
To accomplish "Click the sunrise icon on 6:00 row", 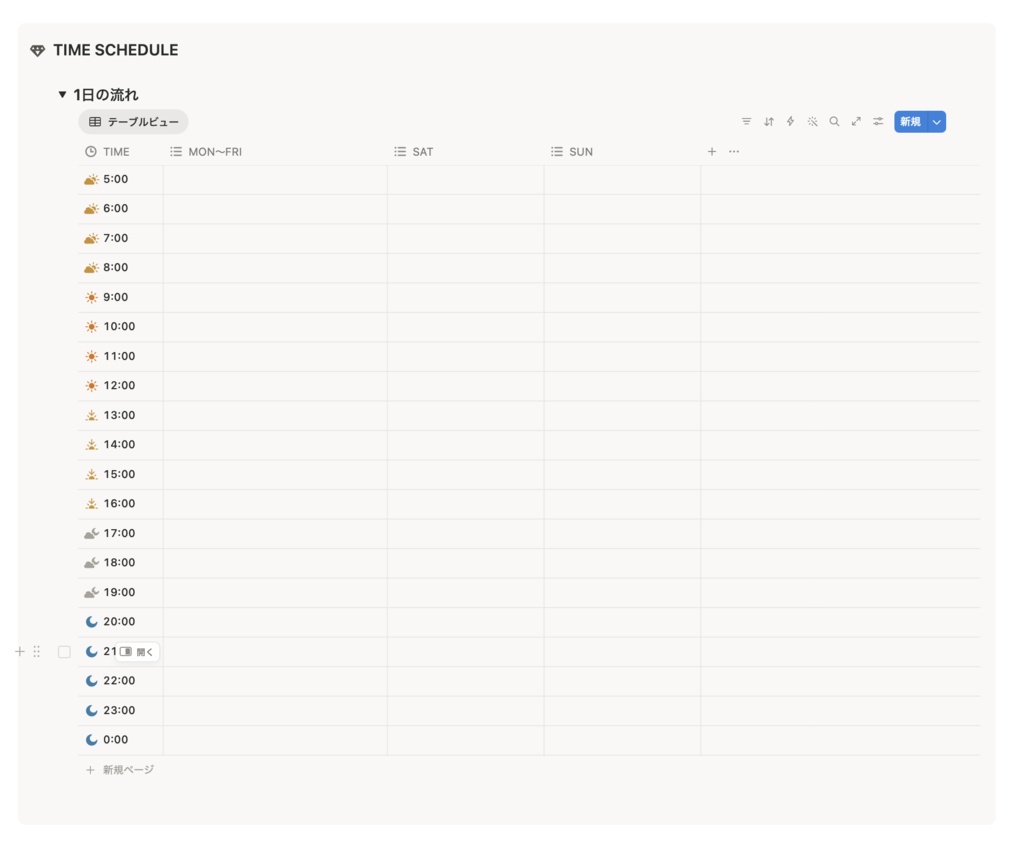I will click(x=91, y=208).
